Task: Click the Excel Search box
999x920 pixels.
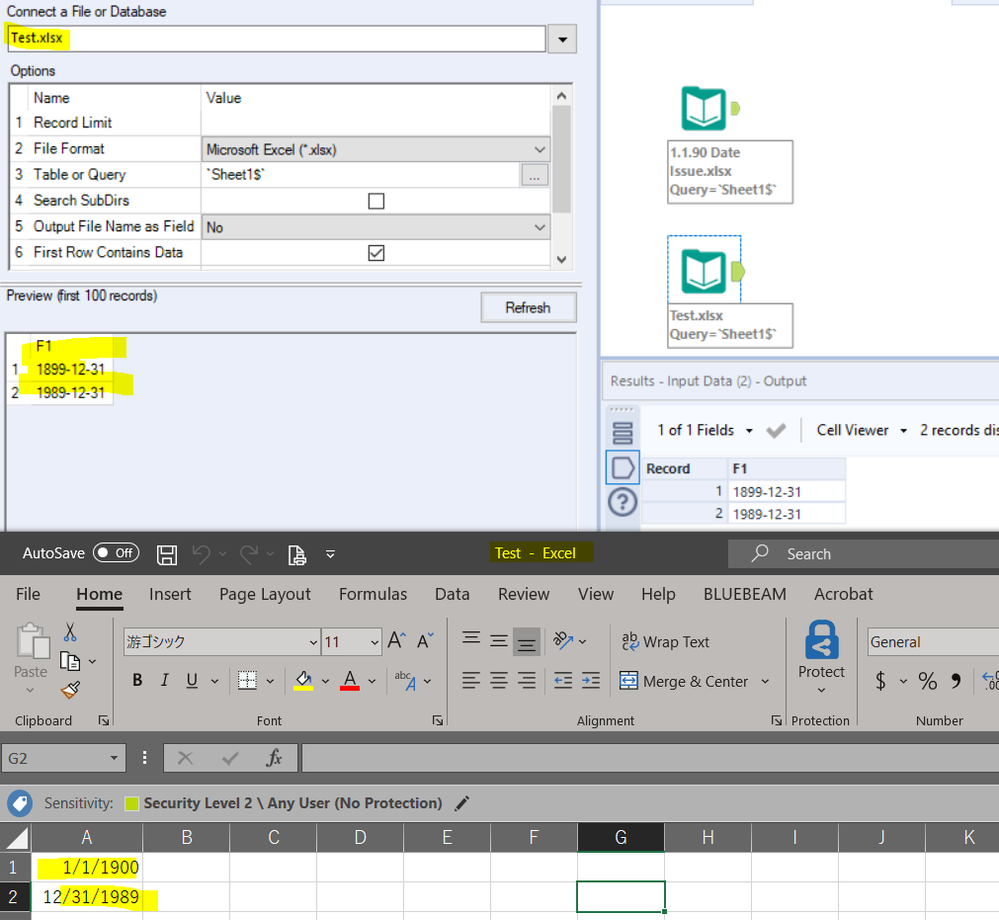Action: pos(864,554)
